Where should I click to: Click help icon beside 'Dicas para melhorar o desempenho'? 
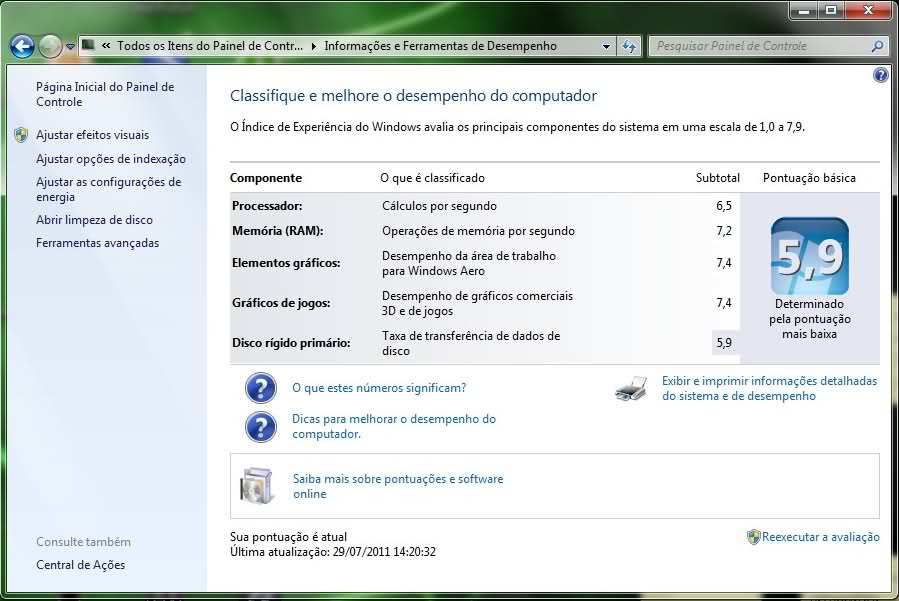[261, 427]
